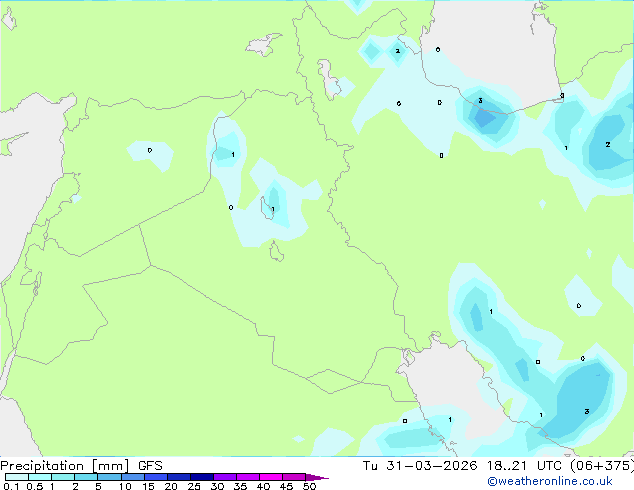Select the 2–5 mm legend swatch

pyautogui.click(x=86, y=477)
